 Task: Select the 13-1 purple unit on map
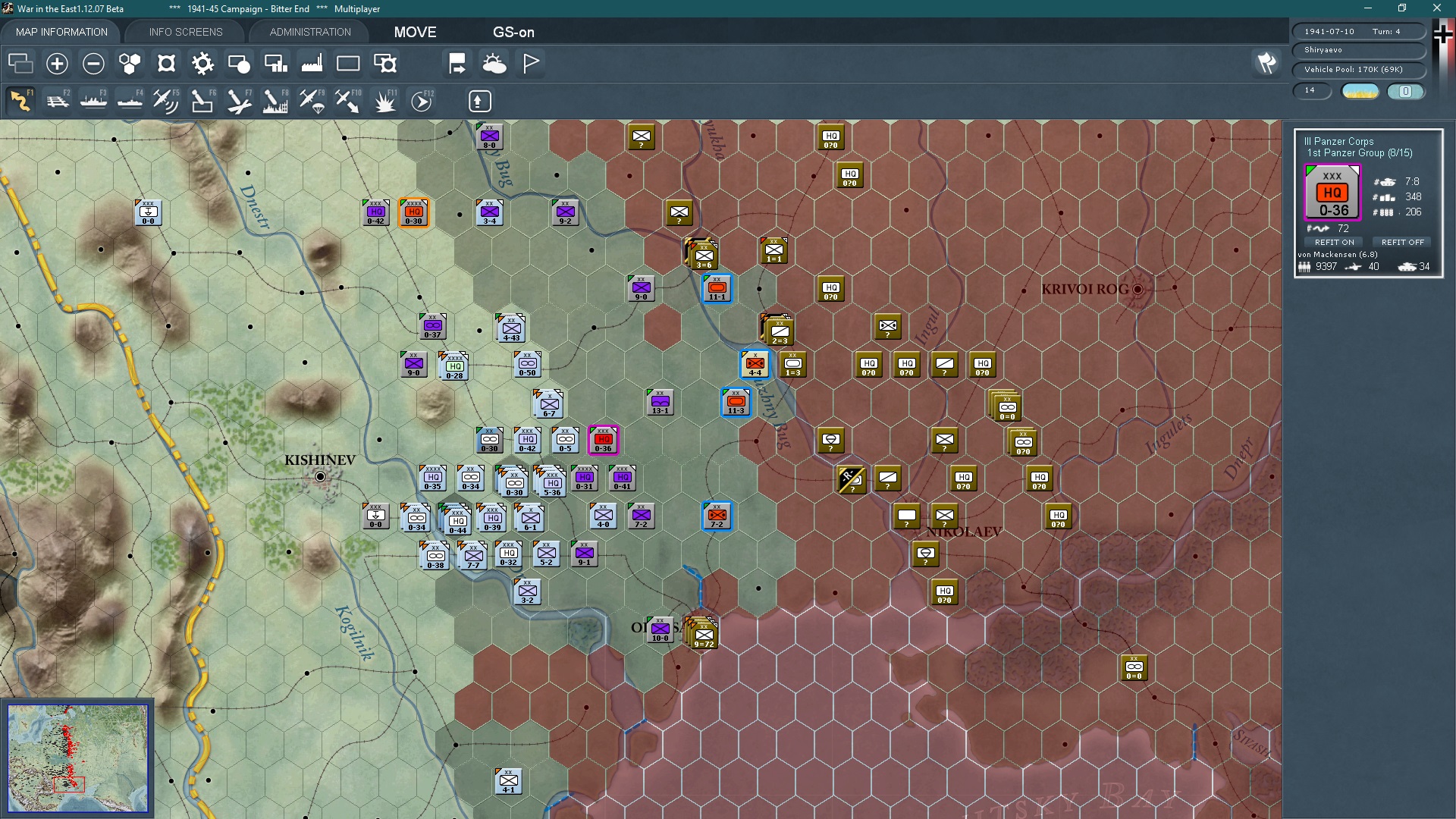click(661, 402)
